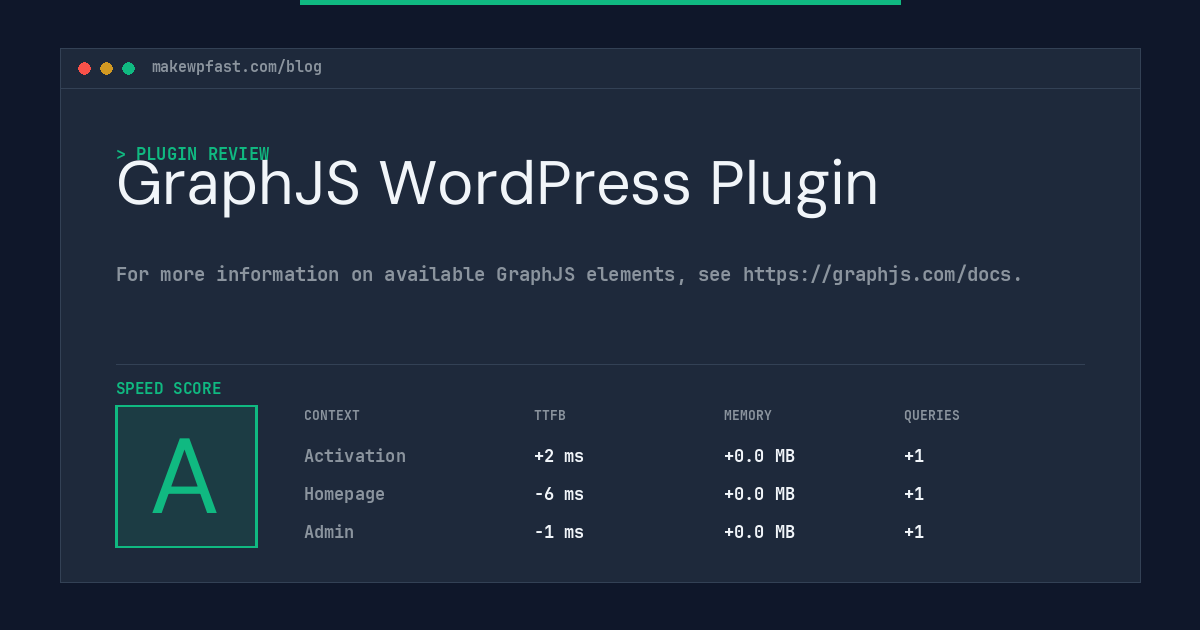
Task: Select the Activation row label
Action: click(x=355, y=456)
